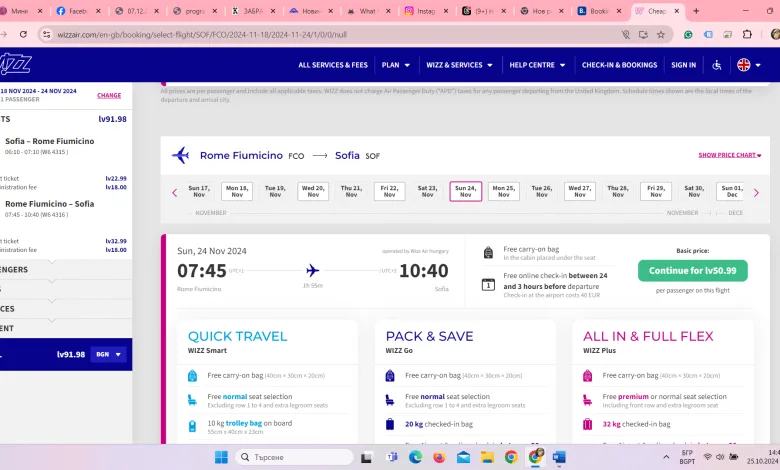Select Sun 24, Nov date
780x470 pixels.
coord(466,191)
